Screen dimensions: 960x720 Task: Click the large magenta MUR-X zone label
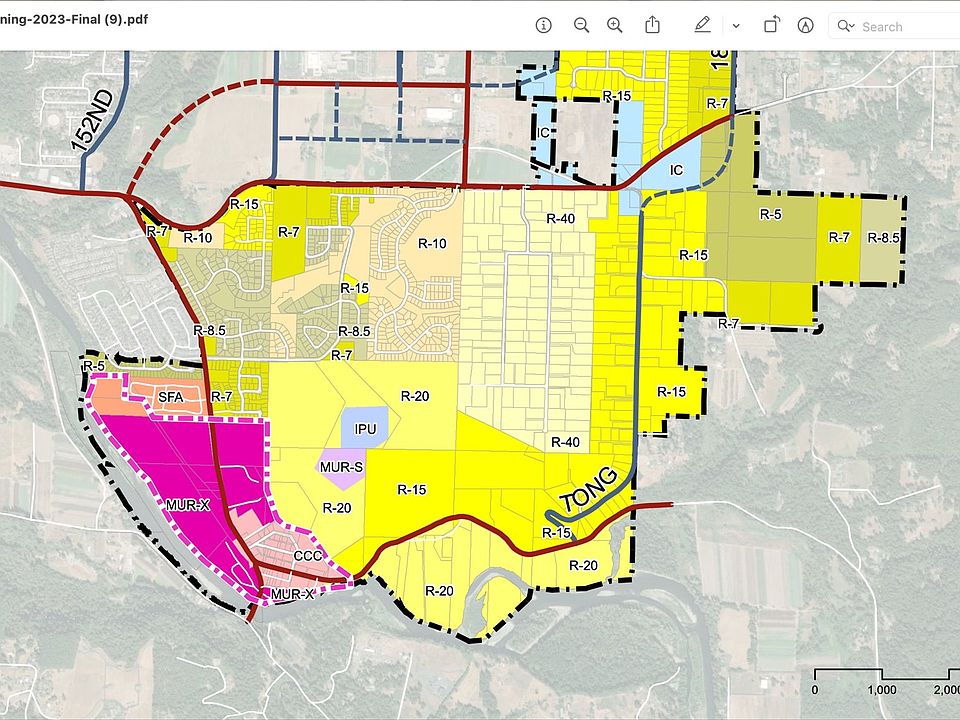[x=187, y=505]
